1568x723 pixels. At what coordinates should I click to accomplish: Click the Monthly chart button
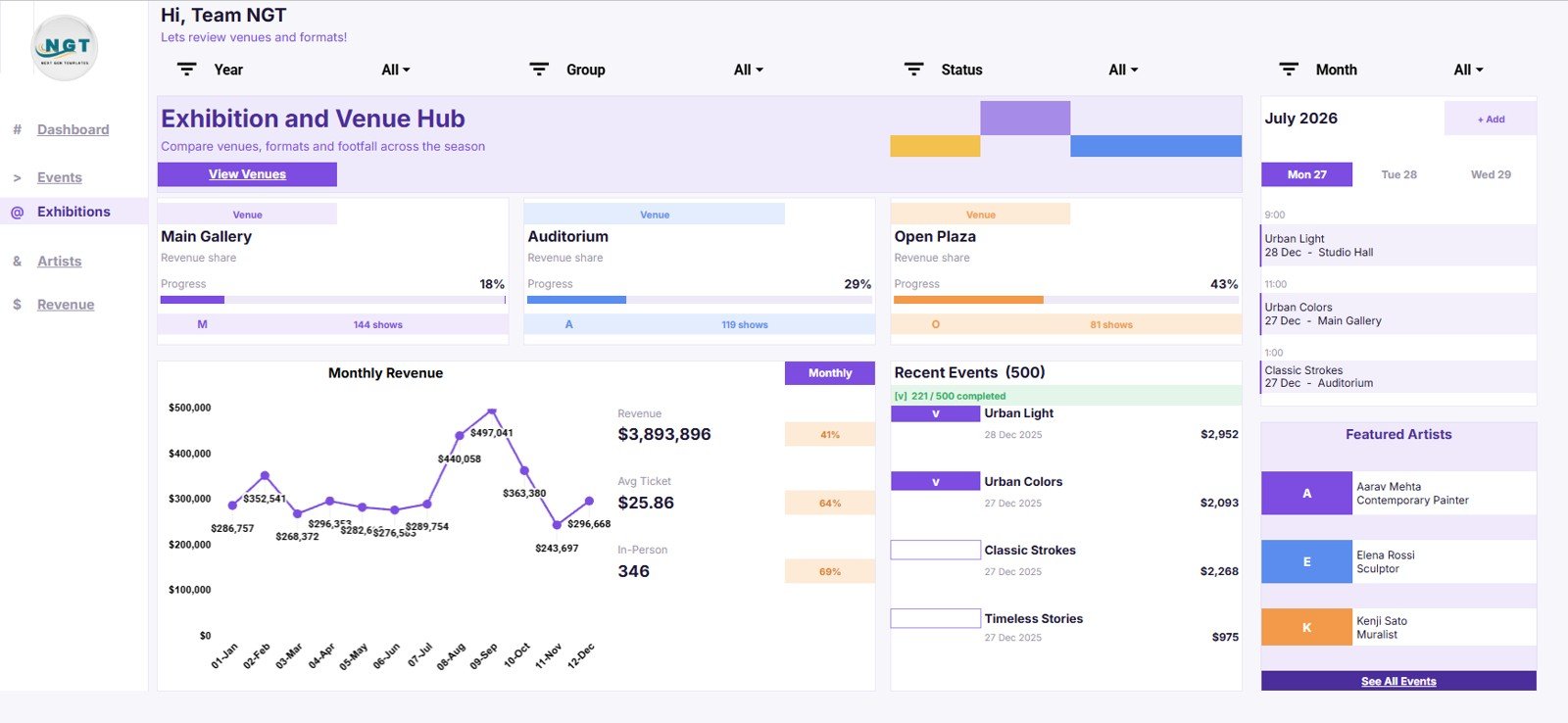pos(830,373)
